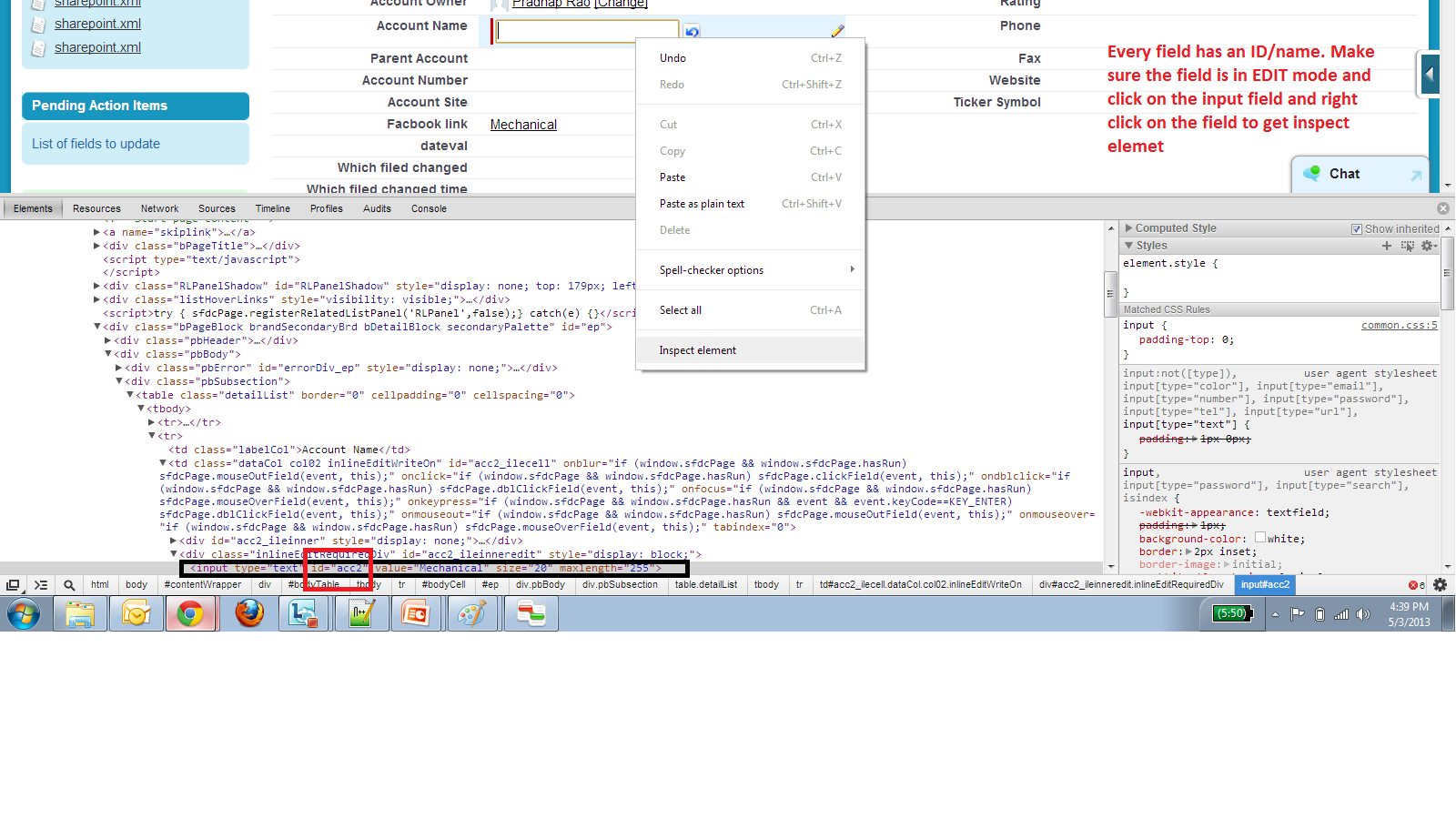The image size is (1456, 819).
Task: Expand the acc2_ileinner div node
Action: click(174, 541)
